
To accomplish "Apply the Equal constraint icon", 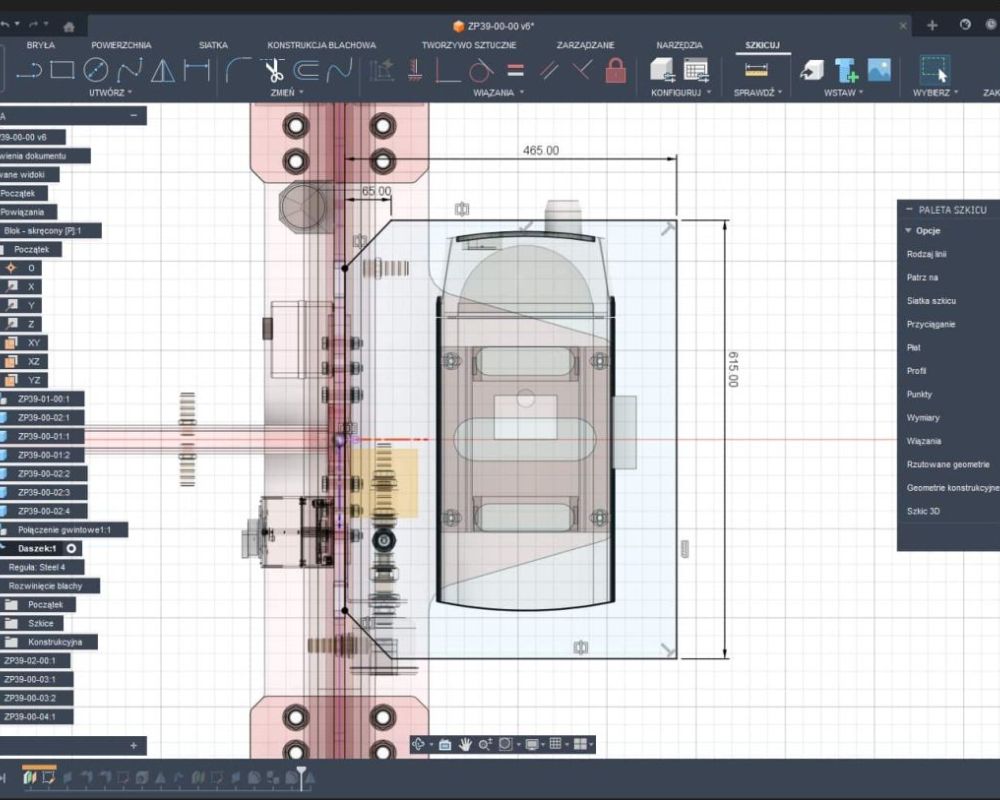I will tap(515, 70).
